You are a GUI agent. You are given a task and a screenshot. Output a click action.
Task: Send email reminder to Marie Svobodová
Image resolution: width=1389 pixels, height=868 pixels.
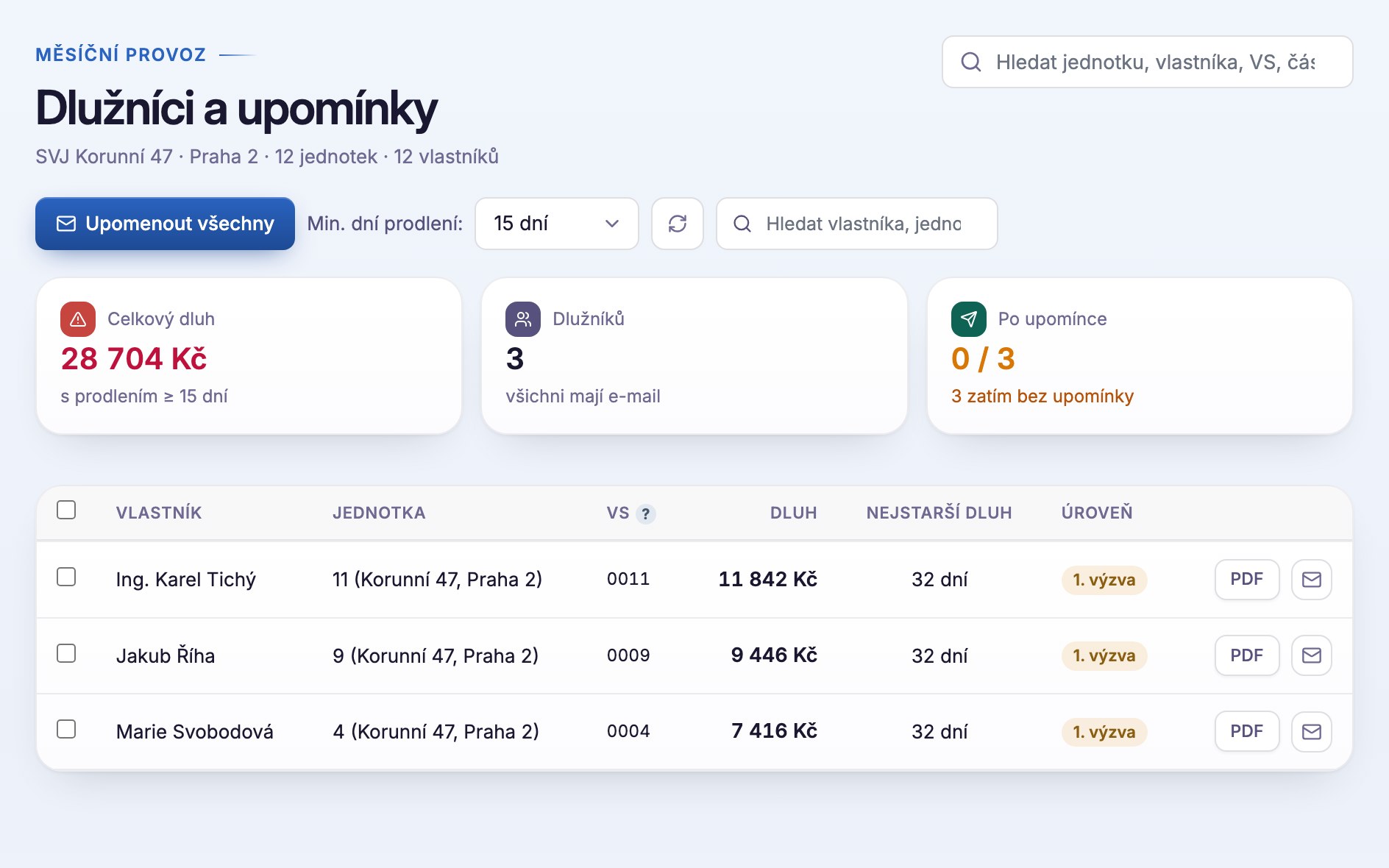click(x=1311, y=731)
